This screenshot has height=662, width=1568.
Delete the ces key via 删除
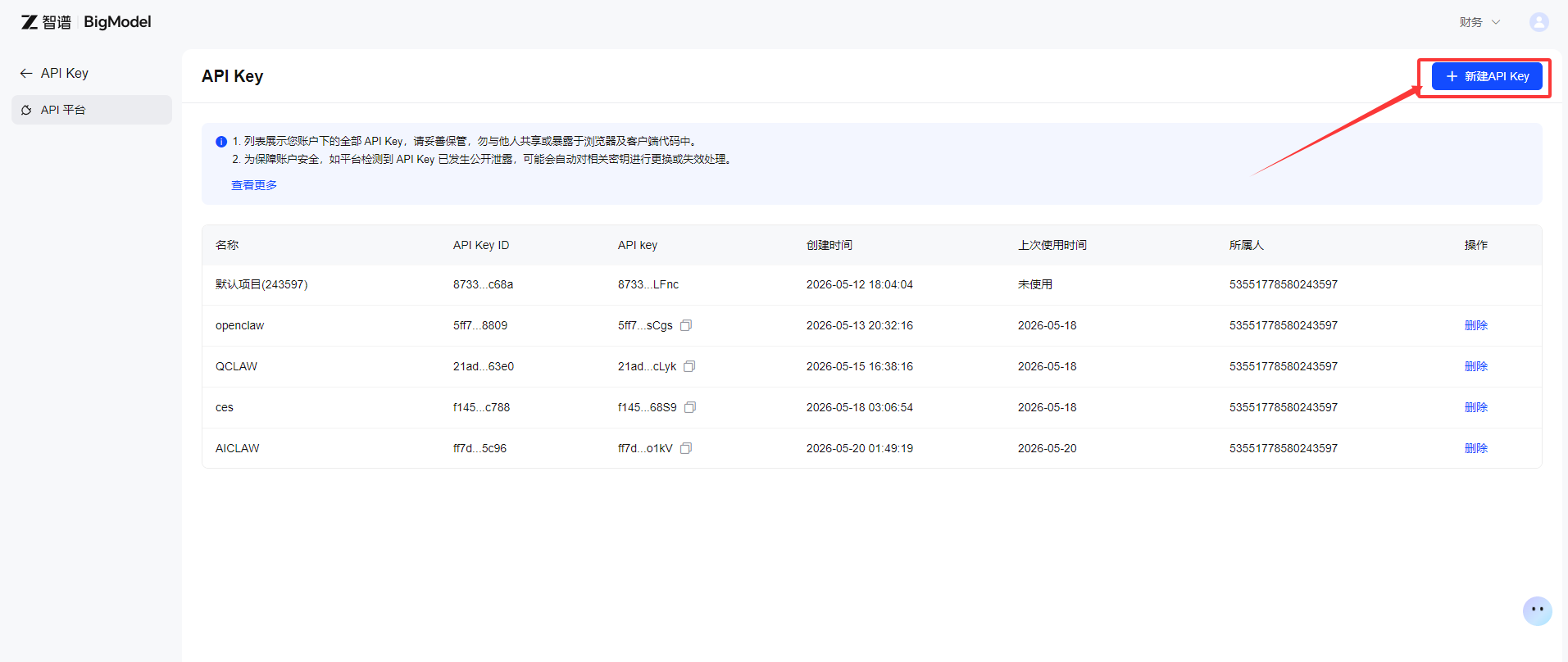coord(1476,407)
